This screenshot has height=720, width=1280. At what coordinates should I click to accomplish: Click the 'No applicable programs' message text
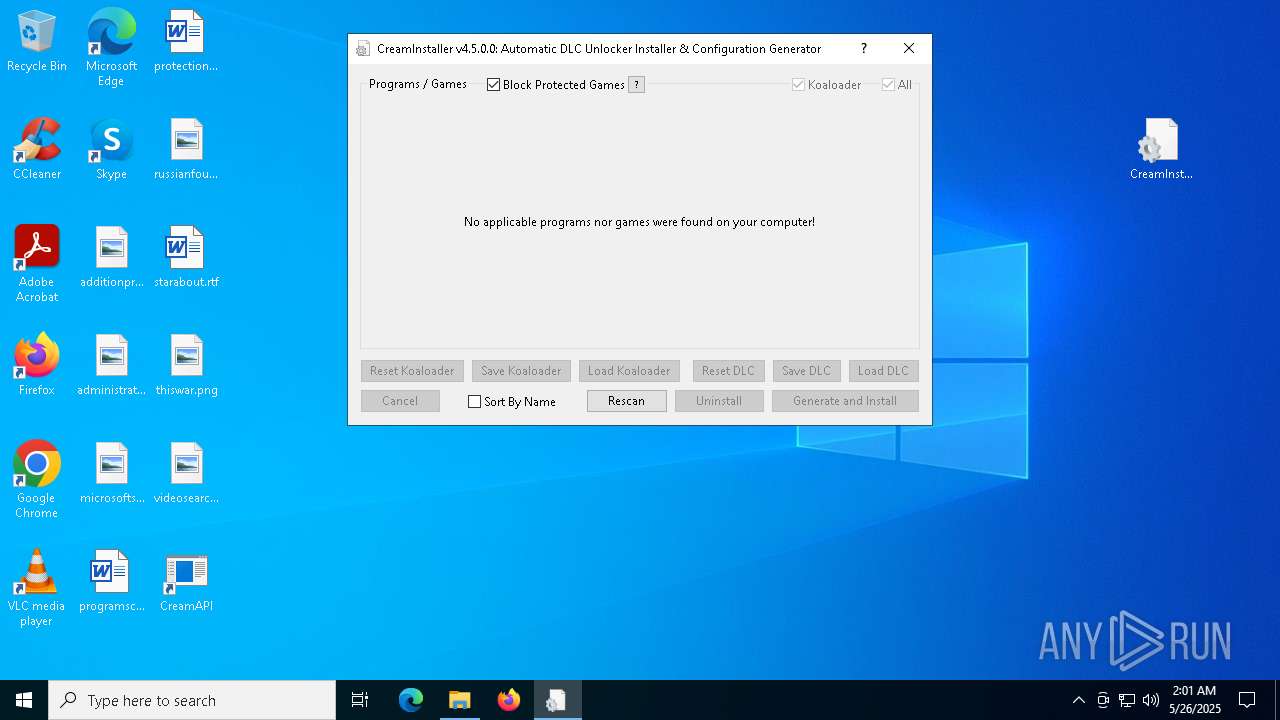(639, 222)
